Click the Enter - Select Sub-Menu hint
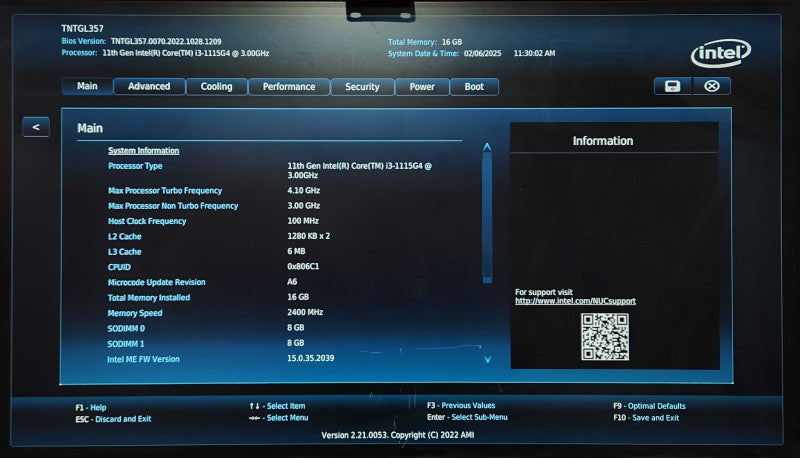 (467, 417)
